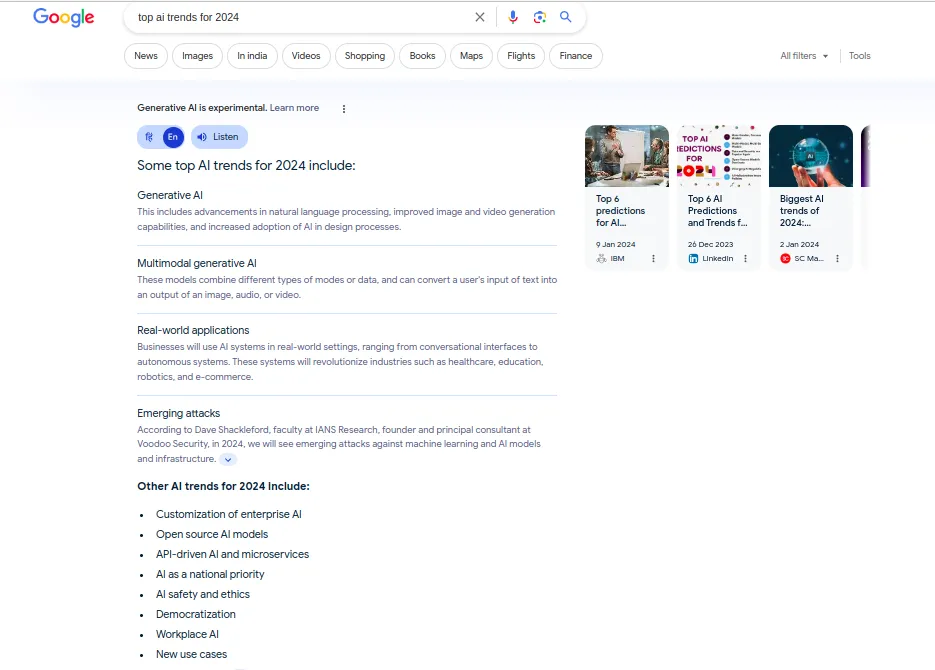The height and width of the screenshot is (670, 935).
Task: Switch to the Maps tab
Action: 471,56
